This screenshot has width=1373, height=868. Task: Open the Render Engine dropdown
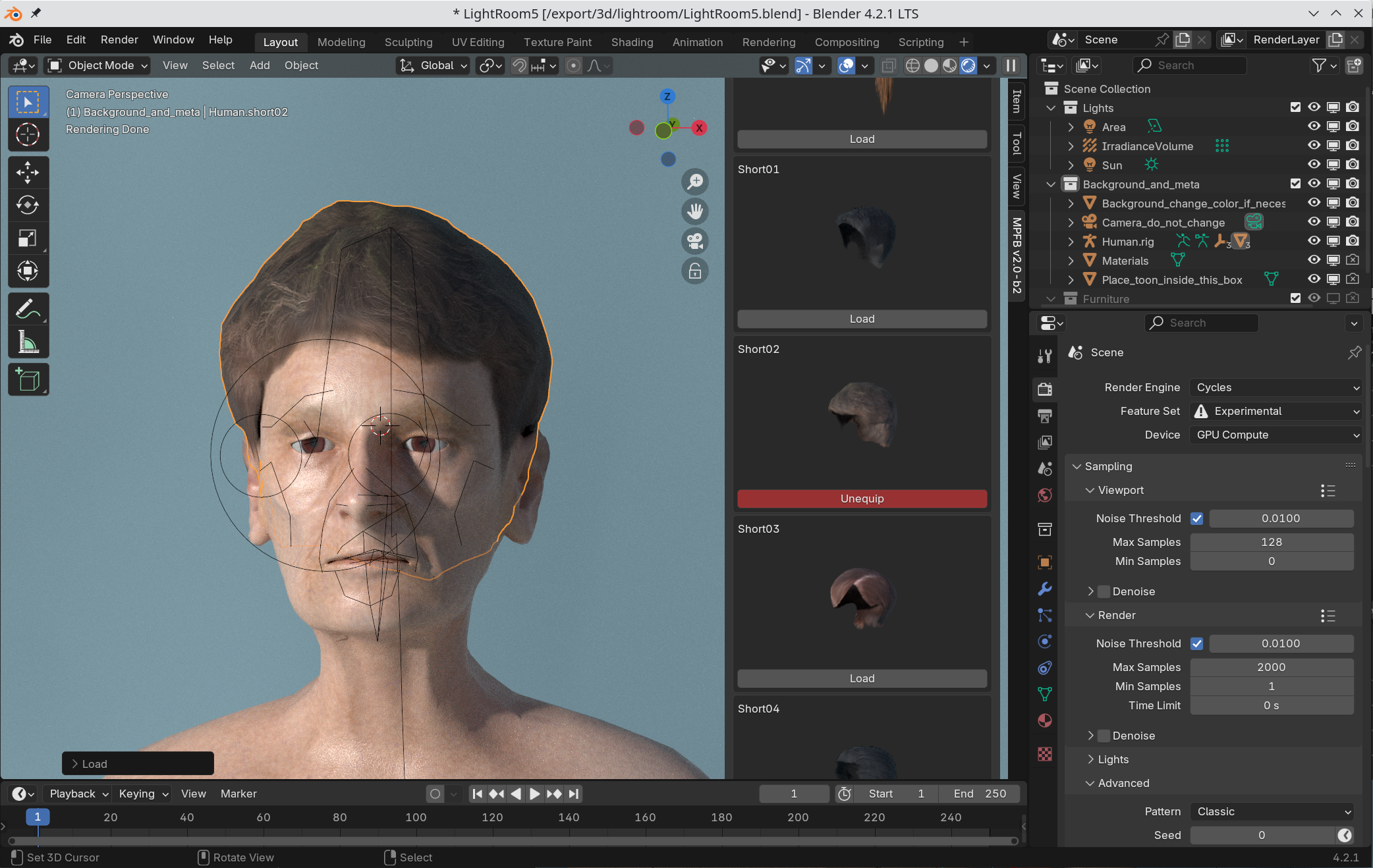(1275, 387)
